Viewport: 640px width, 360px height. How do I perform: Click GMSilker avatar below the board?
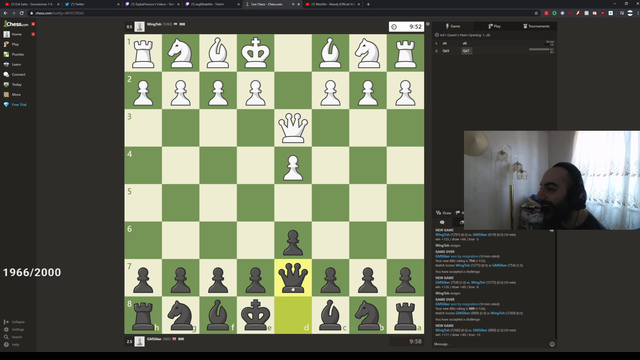pyautogui.click(x=140, y=341)
